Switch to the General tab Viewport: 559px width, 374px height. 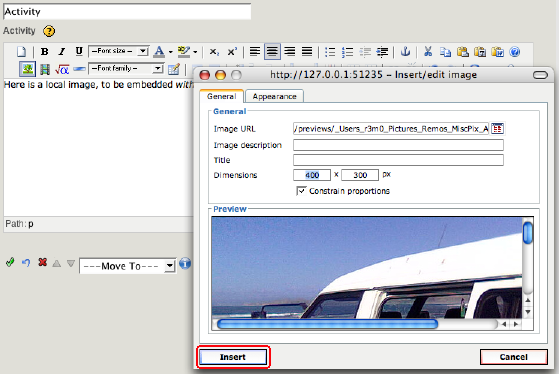(x=221, y=96)
